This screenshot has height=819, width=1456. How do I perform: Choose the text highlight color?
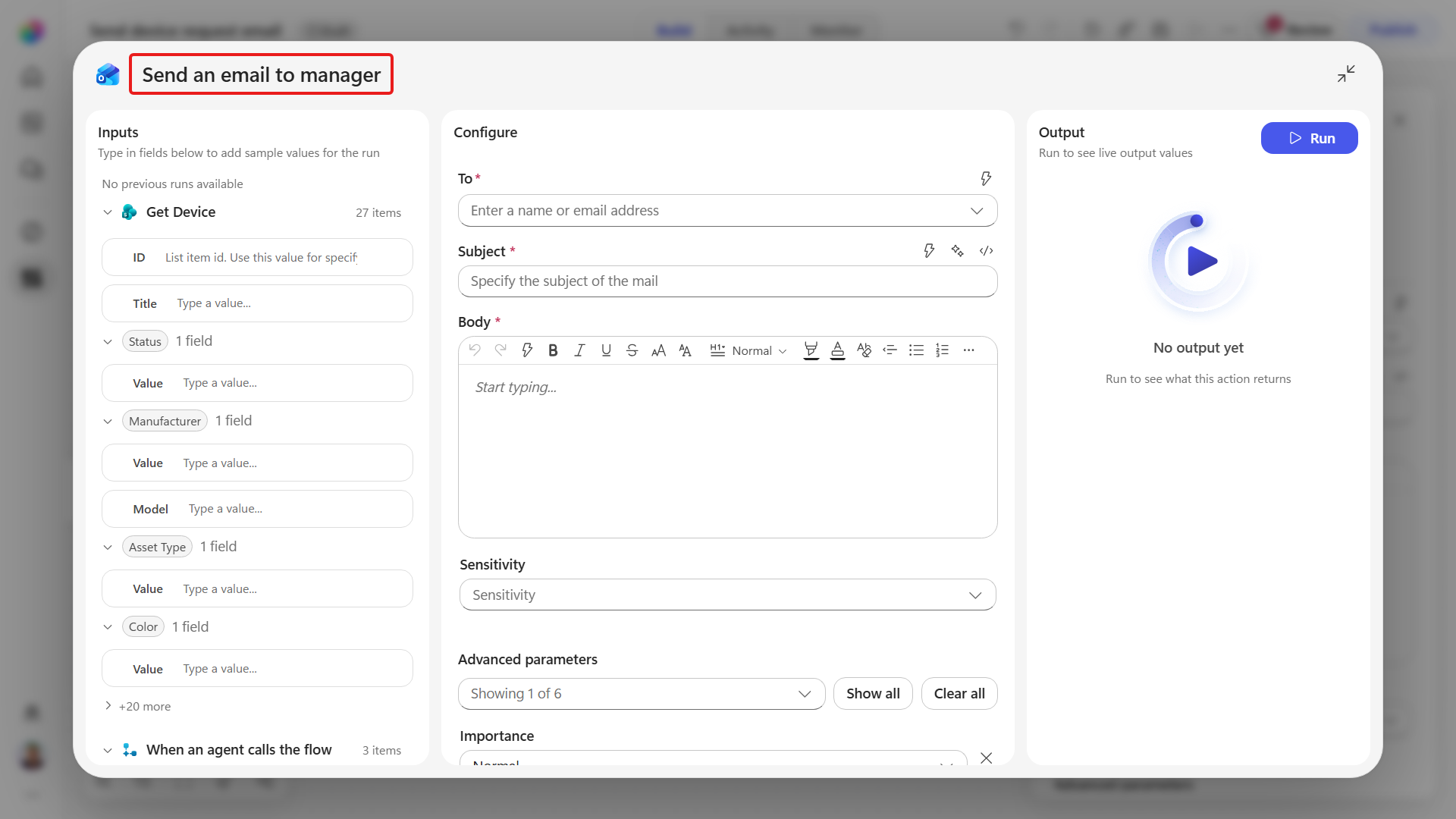coord(811,350)
